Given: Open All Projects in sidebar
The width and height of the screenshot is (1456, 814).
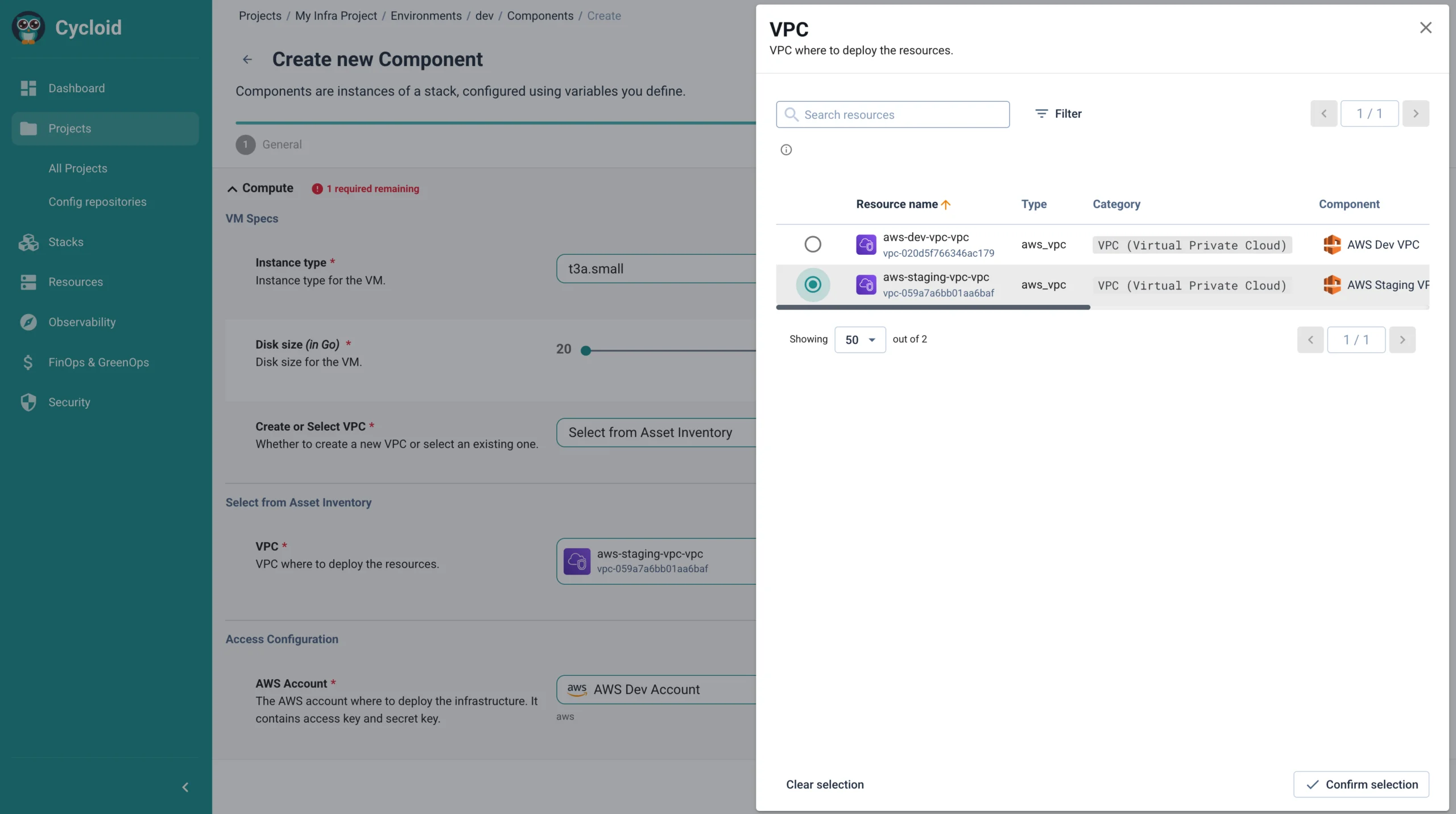Looking at the screenshot, I should tap(78, 168).
